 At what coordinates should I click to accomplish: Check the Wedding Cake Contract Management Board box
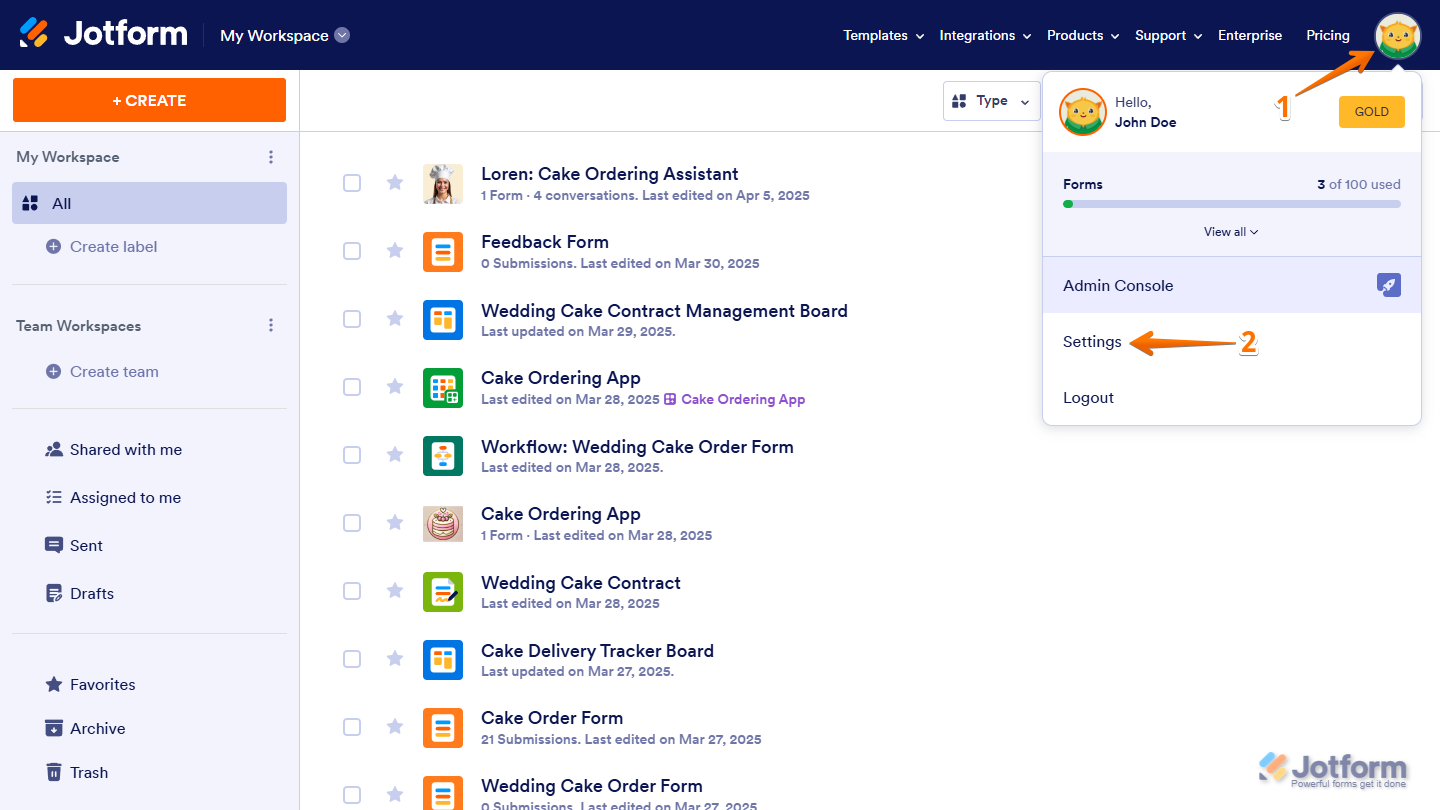point(352,319)
